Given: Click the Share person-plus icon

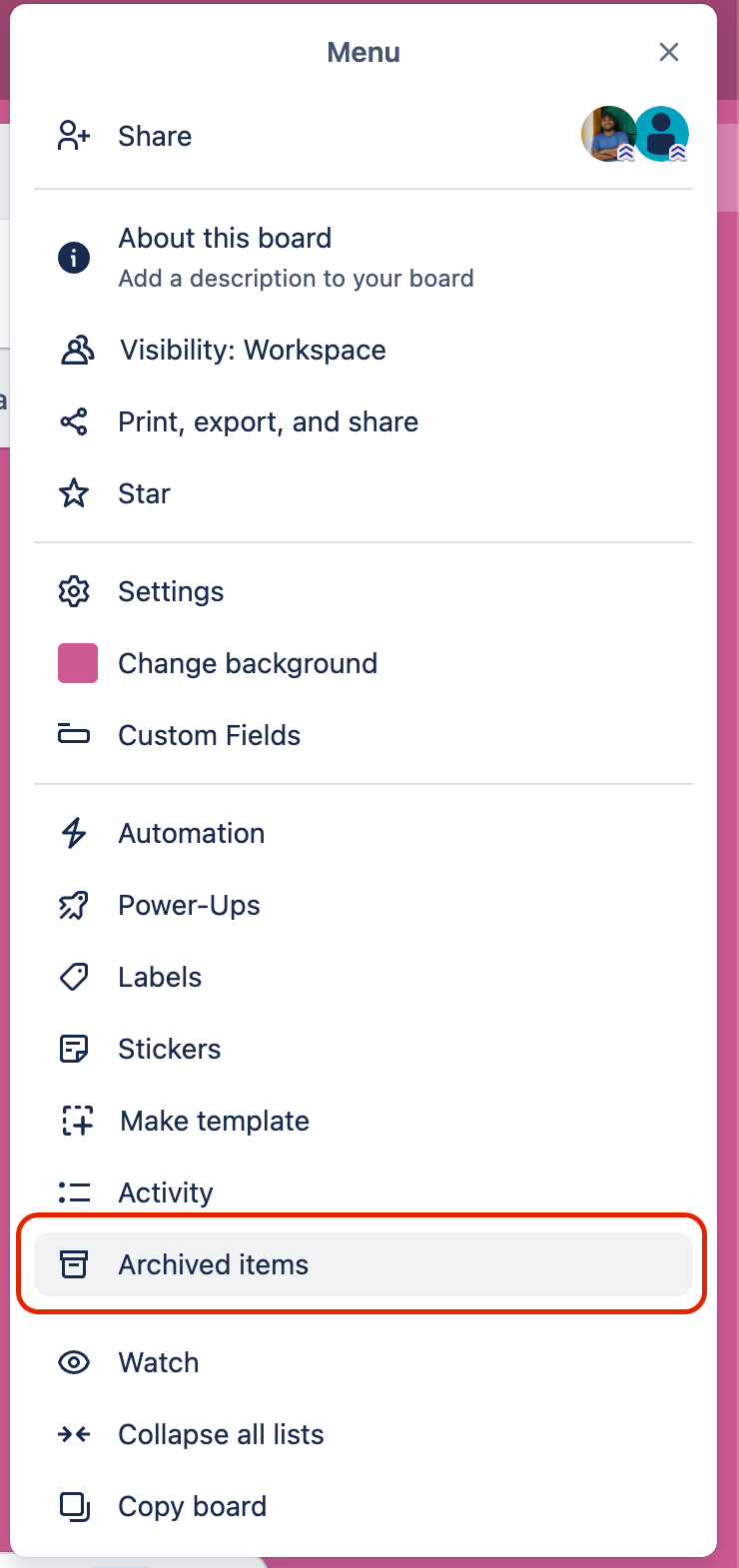Looking at the screenshot, I should click(x=74, y=136).
